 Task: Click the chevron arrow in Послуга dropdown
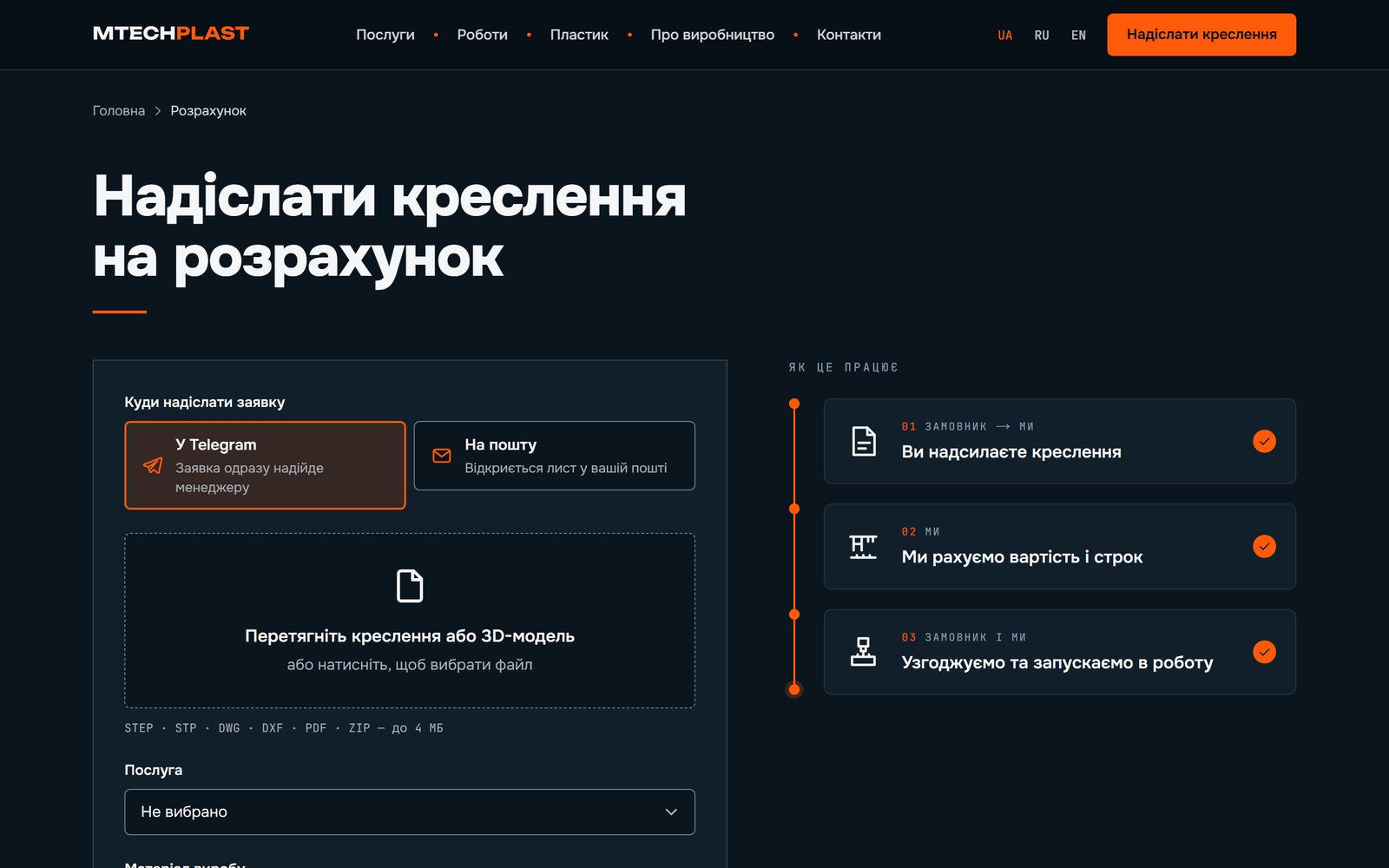(671, 812)
